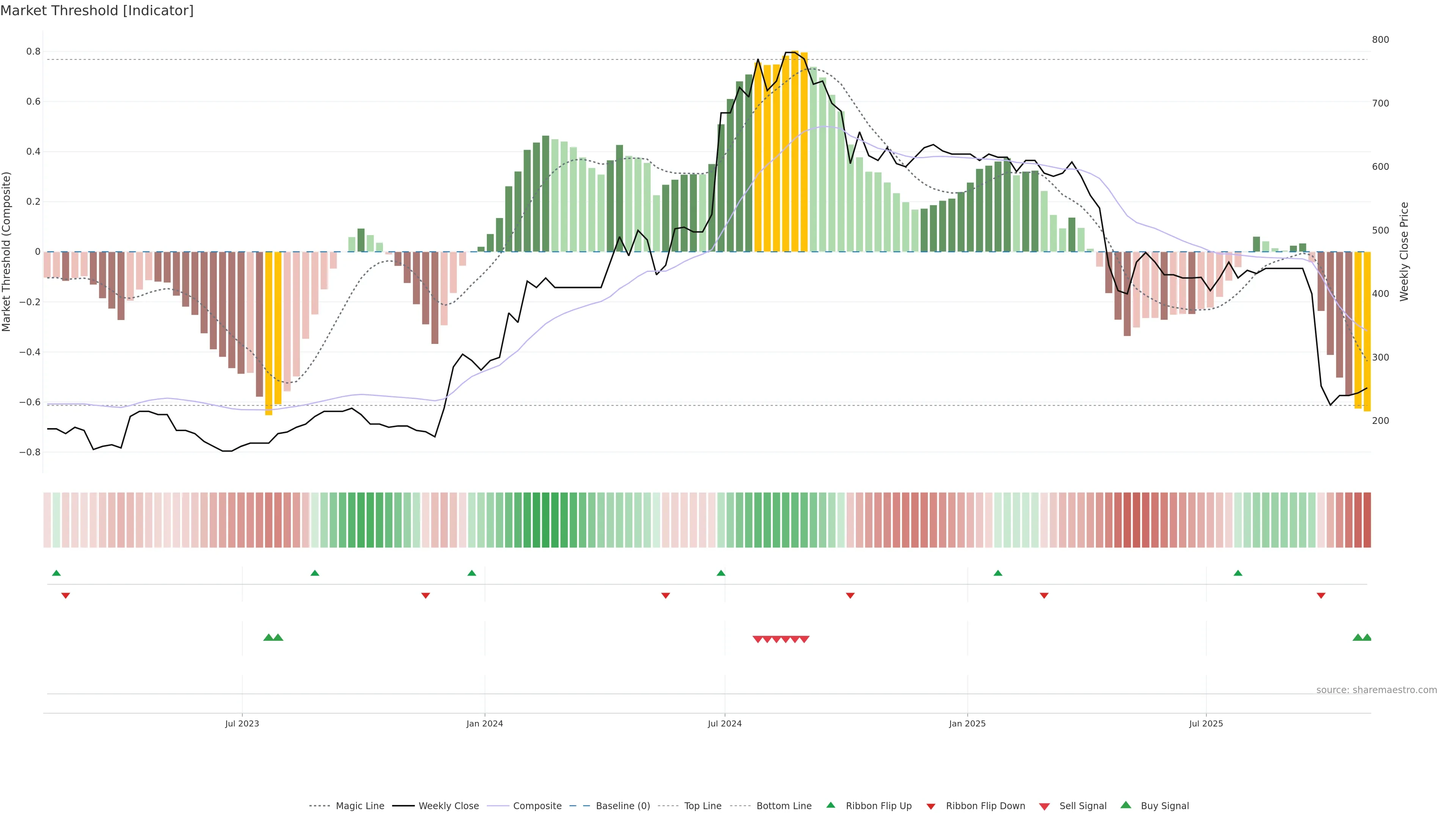Click the ribbon flip up marker just before Jul 2024
Screen dimensions: 1456x819
coord(721,573)
